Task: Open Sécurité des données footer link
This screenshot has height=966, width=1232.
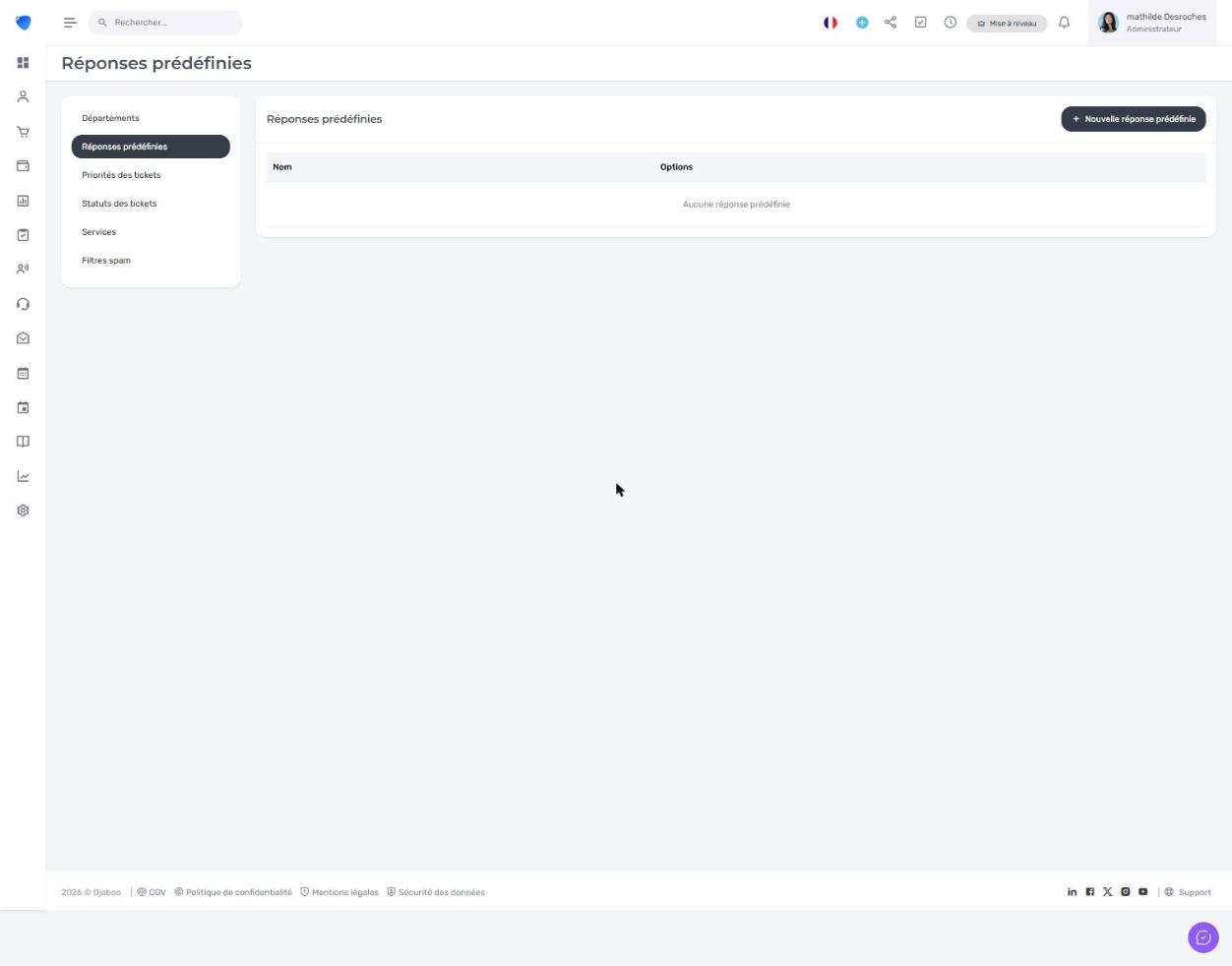Action: point(436,892)
